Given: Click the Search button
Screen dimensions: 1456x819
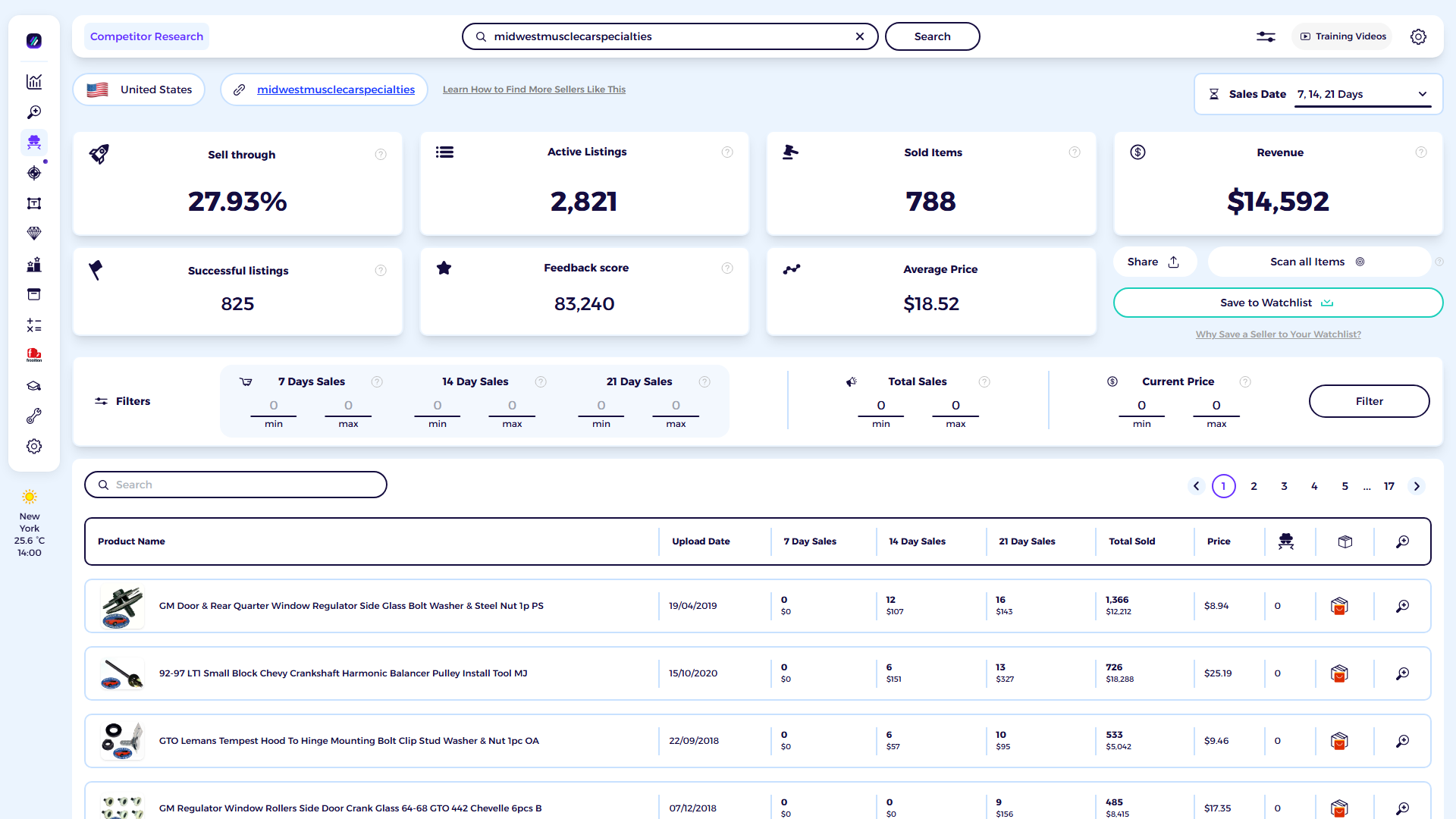Looking at the screenshot, I should coord(932,36).
